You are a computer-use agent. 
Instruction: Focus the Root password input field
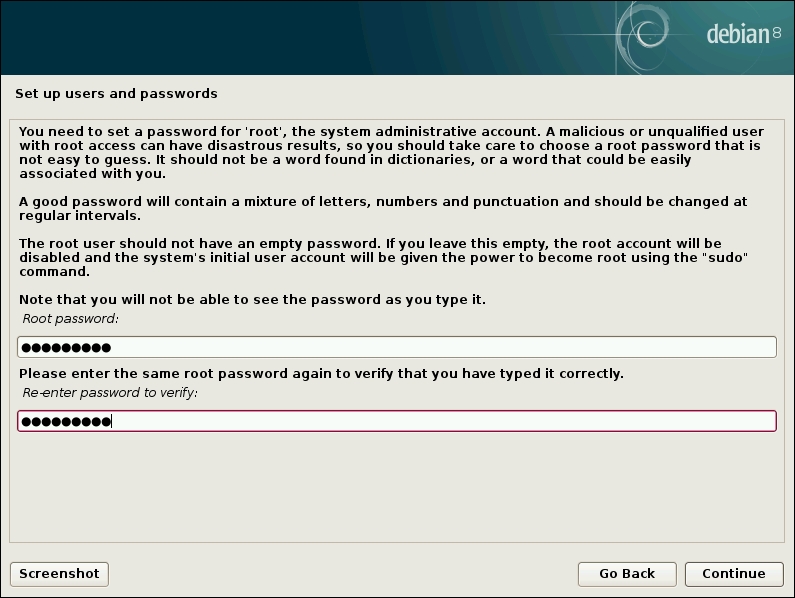(396, 347)
